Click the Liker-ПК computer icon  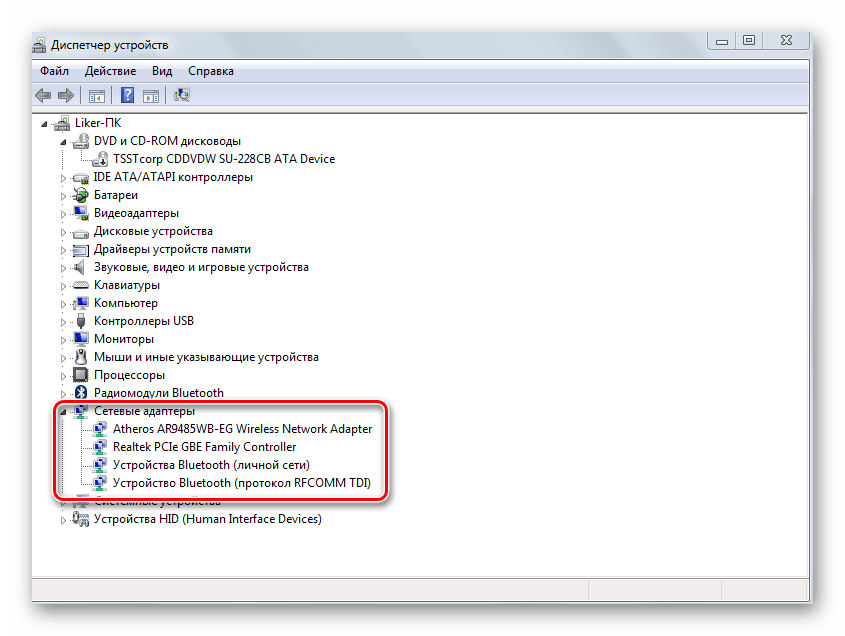63,123
